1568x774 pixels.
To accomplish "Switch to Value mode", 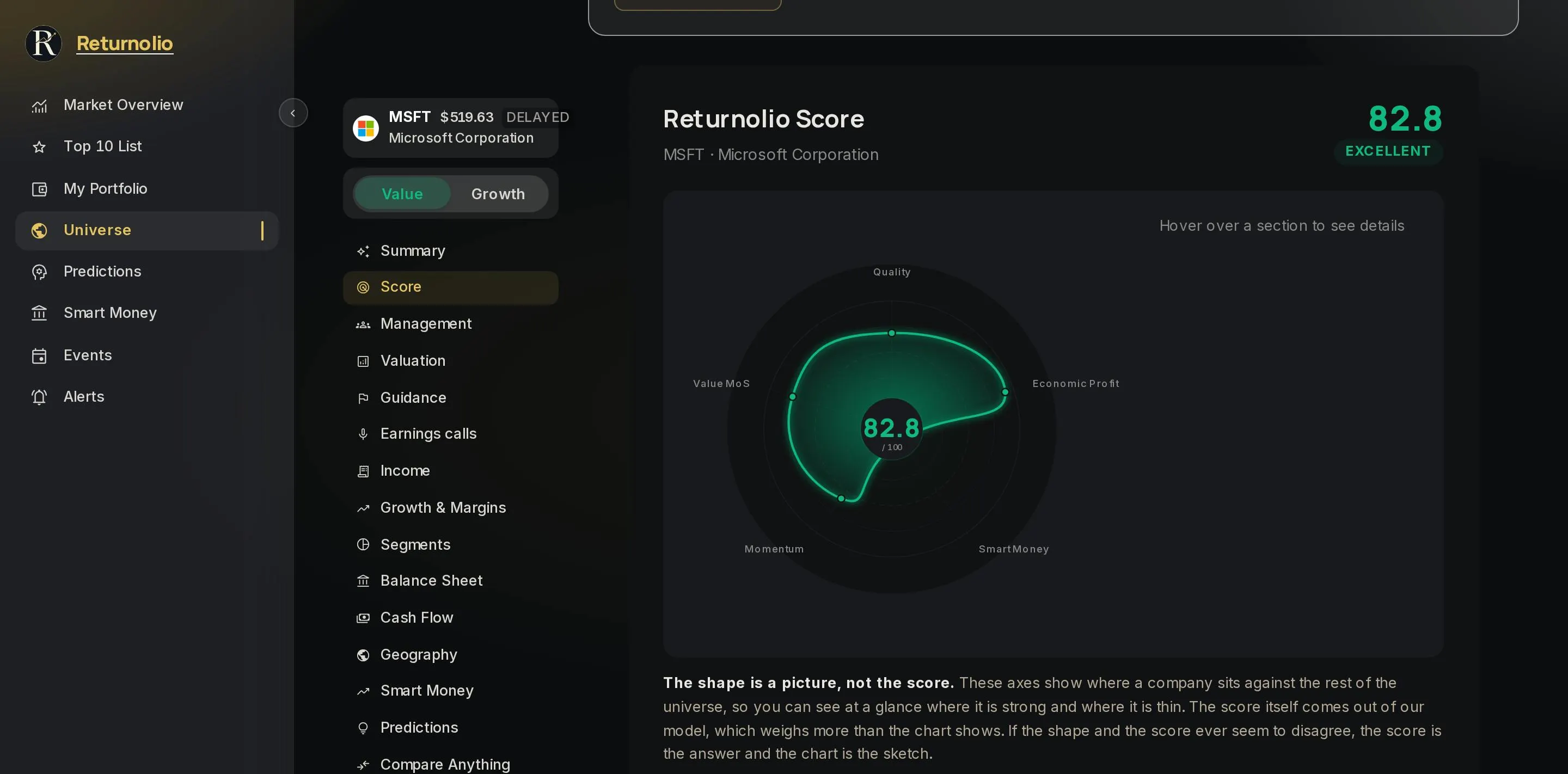I will [x=402, y=194].
